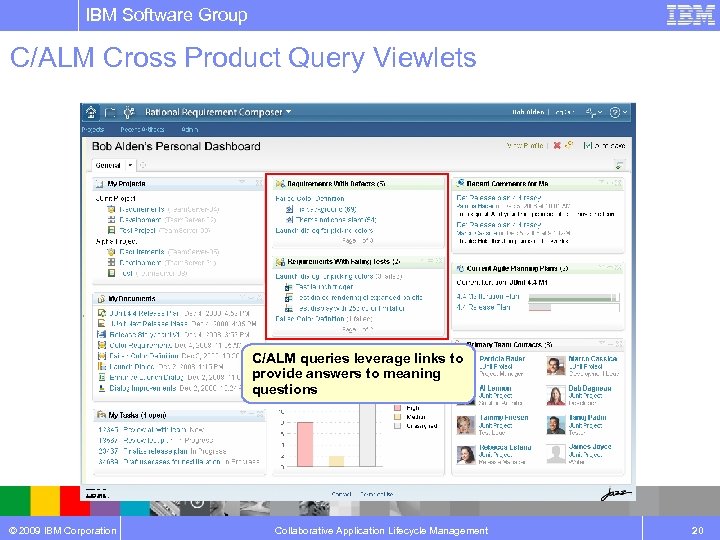Click the Recent Comments for Me viewlet icon
720x540 pixels.
pyautogui.click(x=460, y=183)
